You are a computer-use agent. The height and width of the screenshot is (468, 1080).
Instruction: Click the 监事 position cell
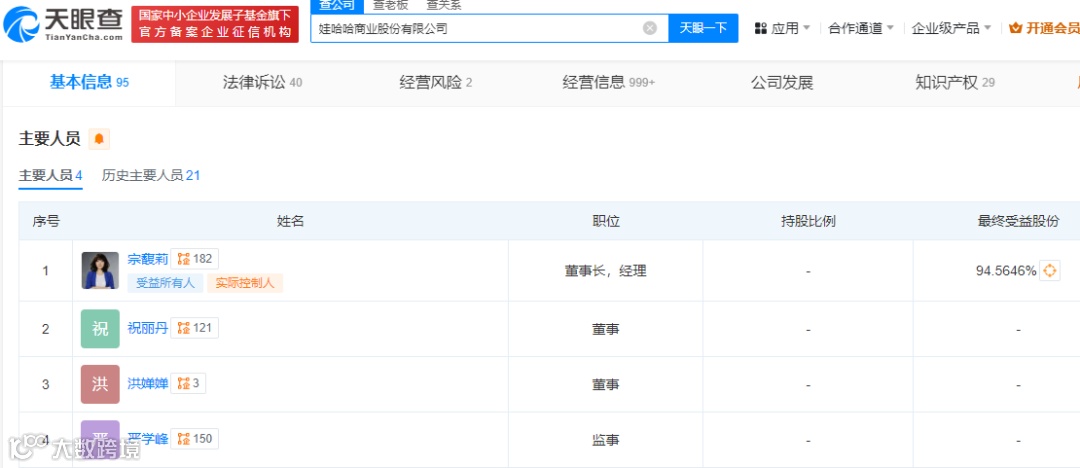pyautogui.click(x=605, y=440)
